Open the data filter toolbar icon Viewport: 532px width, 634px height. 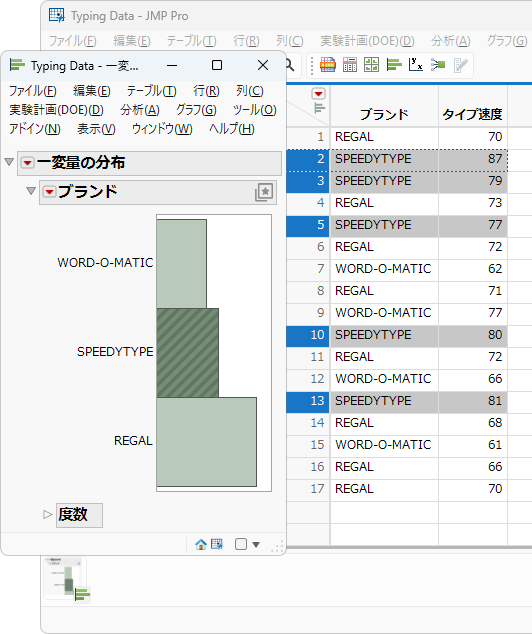[x=328, y=65]
